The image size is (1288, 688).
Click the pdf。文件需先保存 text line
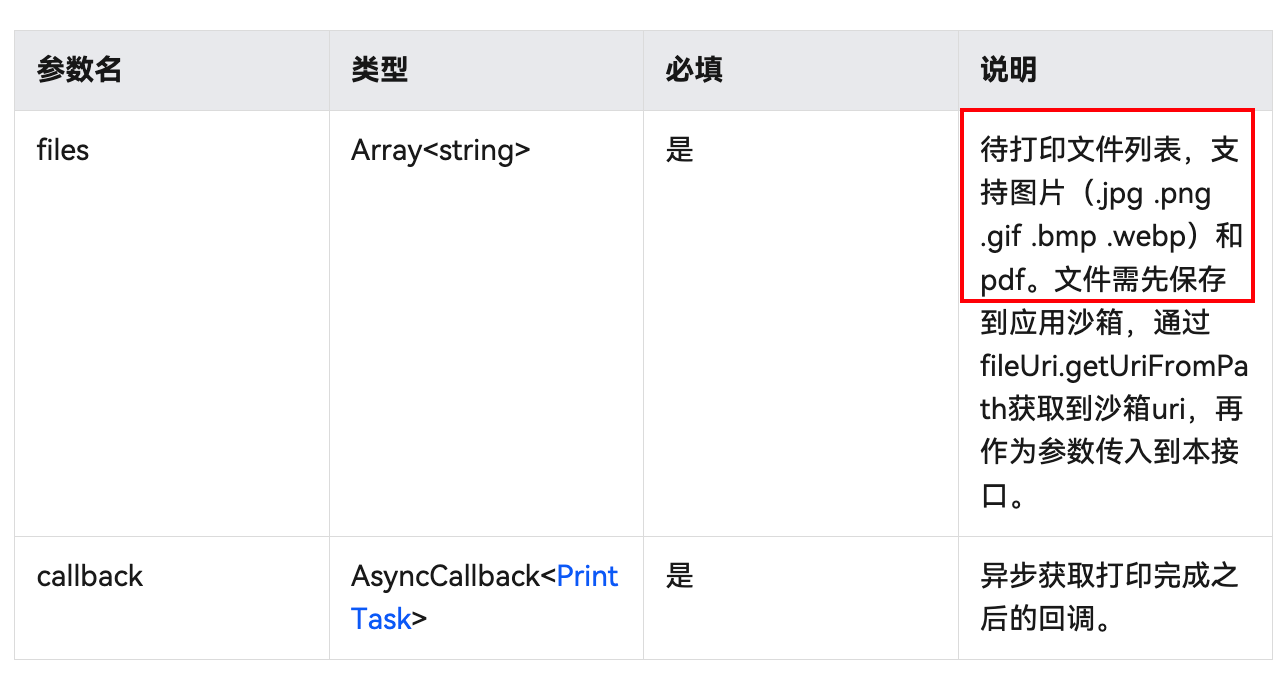(x=1103, y=280)
